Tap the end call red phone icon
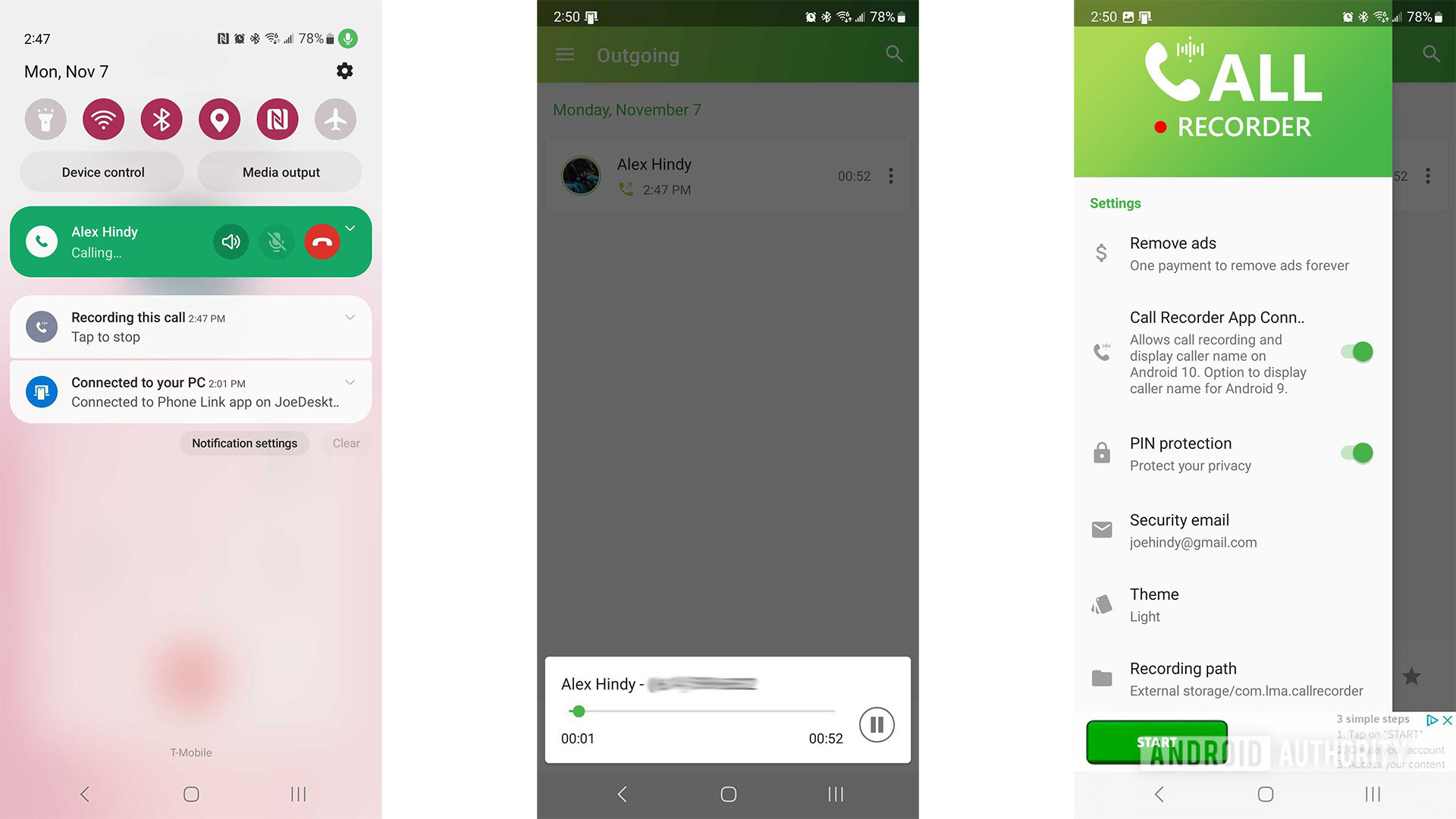The image size is (1456, 819). click(x=321, y=241)
